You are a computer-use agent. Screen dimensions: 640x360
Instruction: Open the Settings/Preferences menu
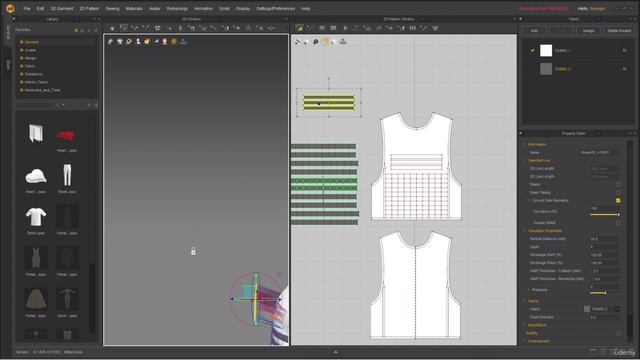276,9
